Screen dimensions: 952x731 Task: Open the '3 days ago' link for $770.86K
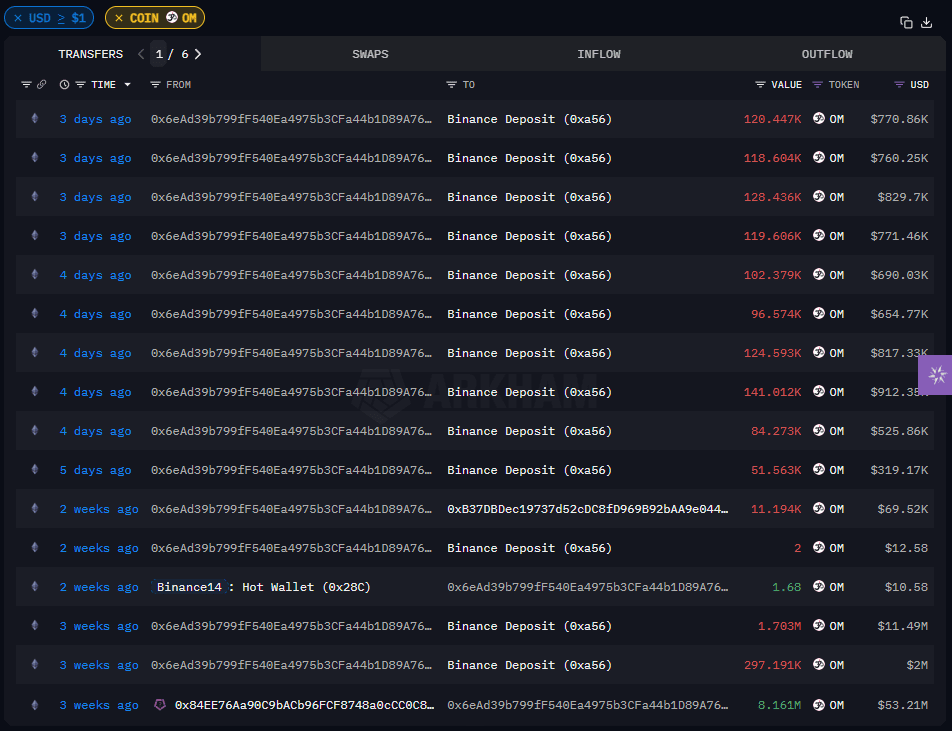pyautogui.click(x=95, y=119)
